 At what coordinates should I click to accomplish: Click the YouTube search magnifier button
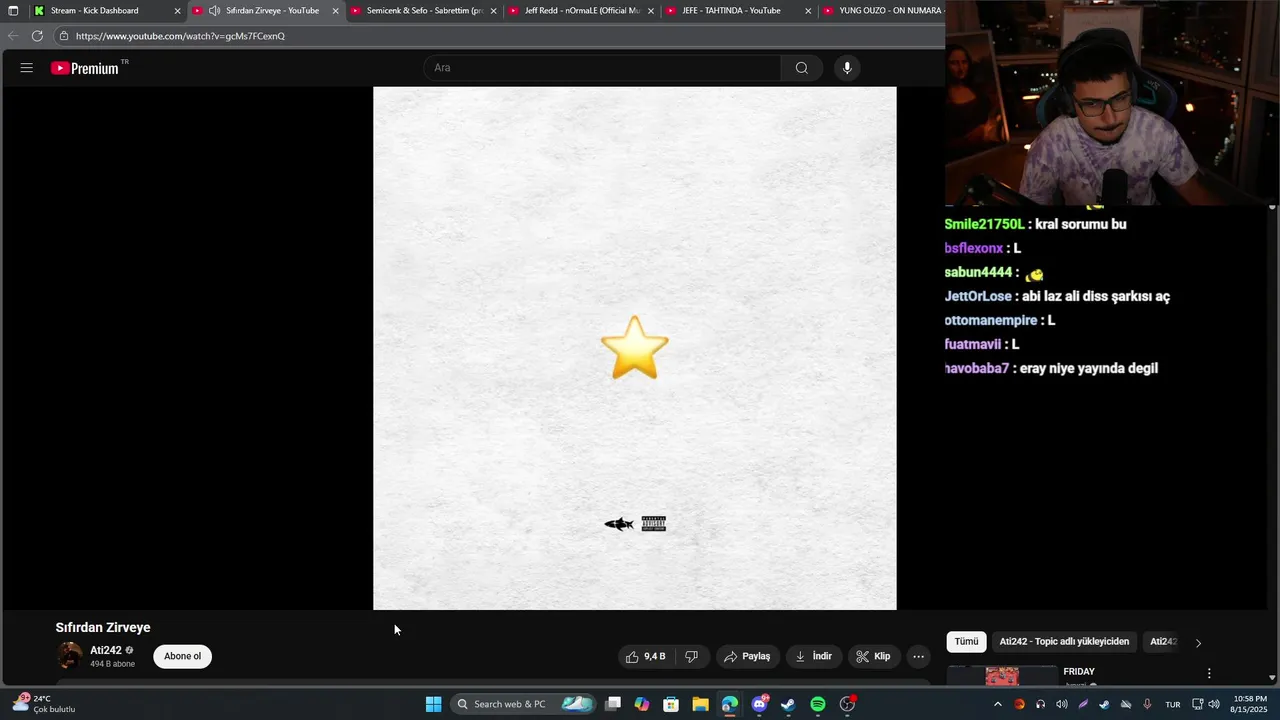pos(802,68)
